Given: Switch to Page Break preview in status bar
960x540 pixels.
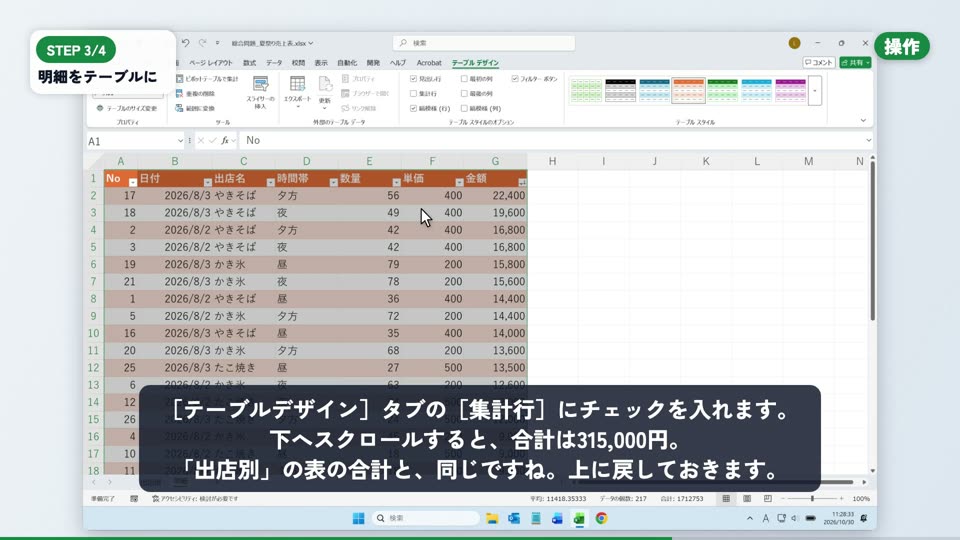Looking at the screenshot, I should pyautogui.click(x=768, y=499).
